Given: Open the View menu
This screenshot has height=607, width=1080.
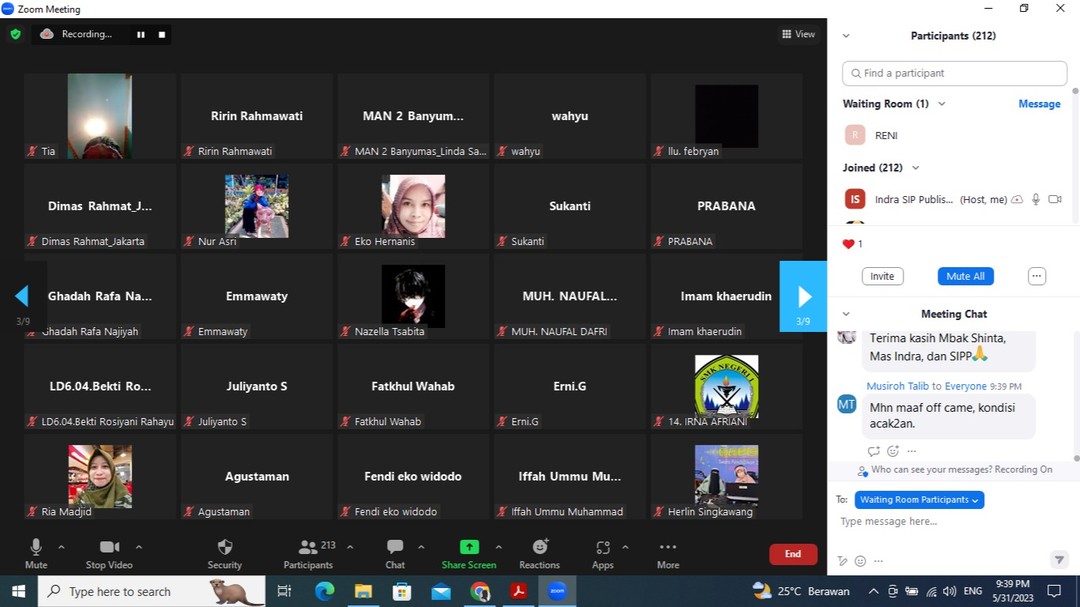Looking at the screenshot, I should pos(798,34).
